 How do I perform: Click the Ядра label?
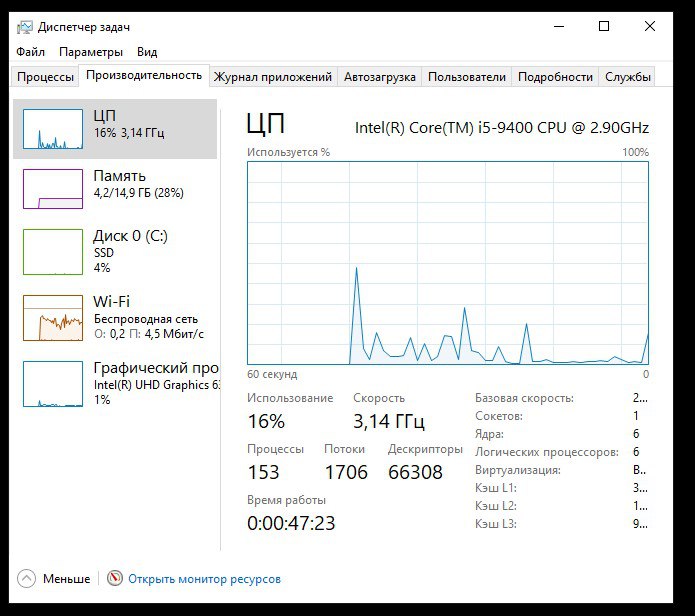(489, 434)
